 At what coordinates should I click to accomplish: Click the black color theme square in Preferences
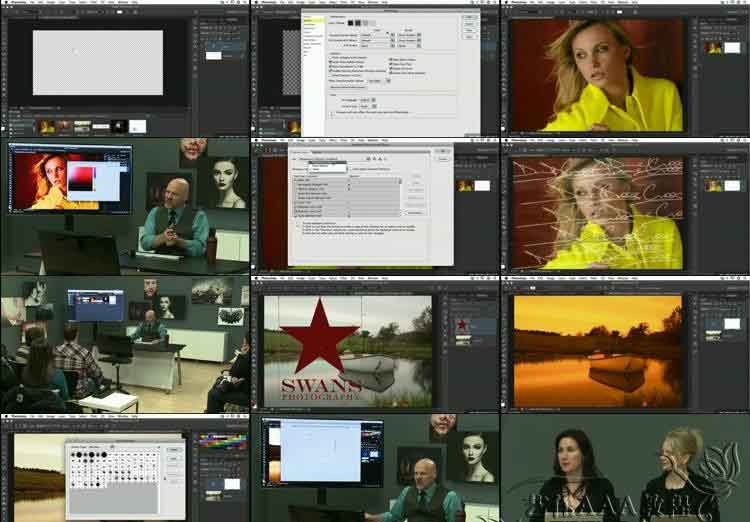(x=351, y=22)
